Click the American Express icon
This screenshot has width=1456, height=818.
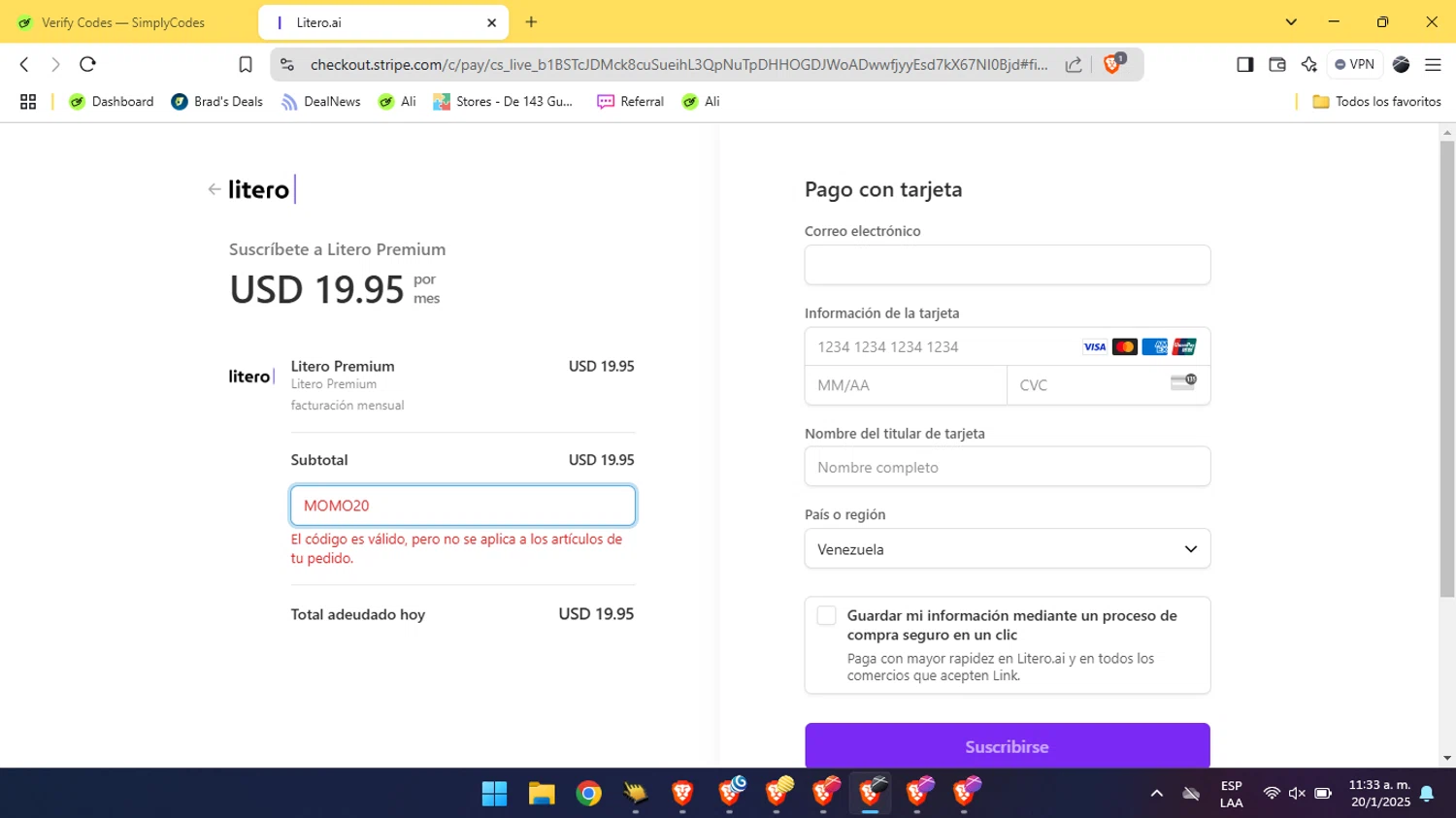1155,346
